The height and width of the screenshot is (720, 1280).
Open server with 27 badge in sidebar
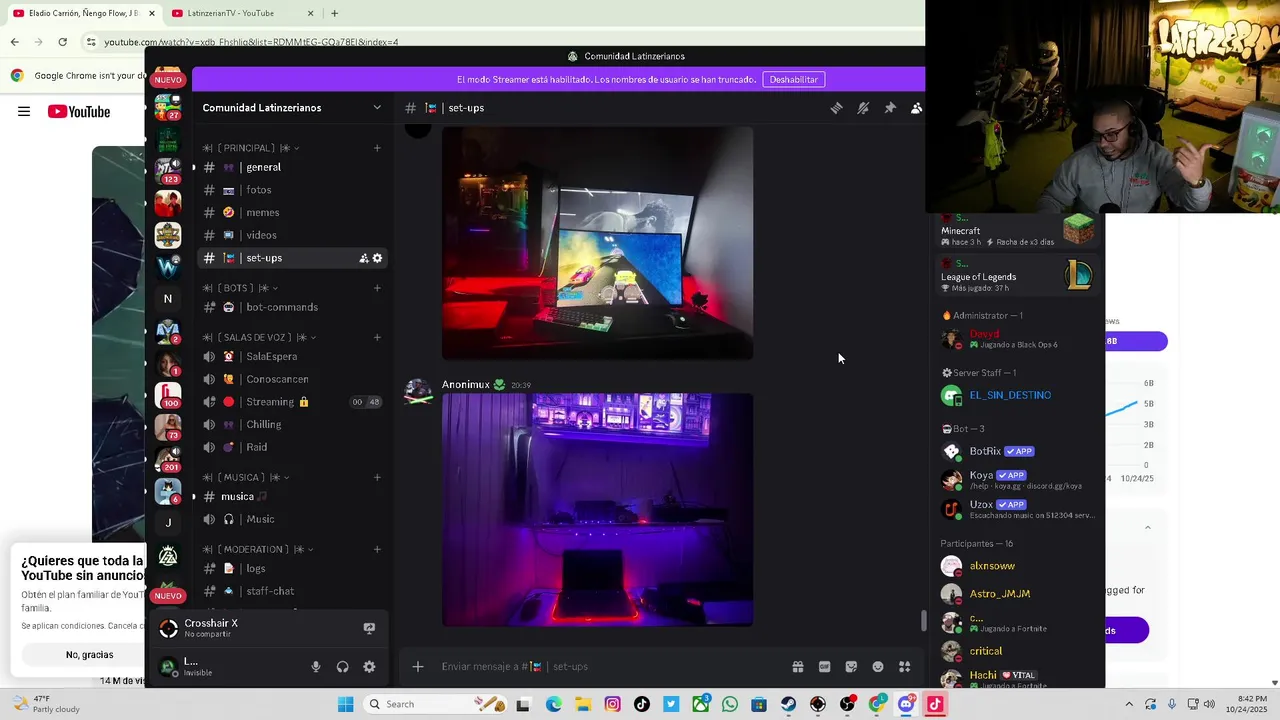168,107
